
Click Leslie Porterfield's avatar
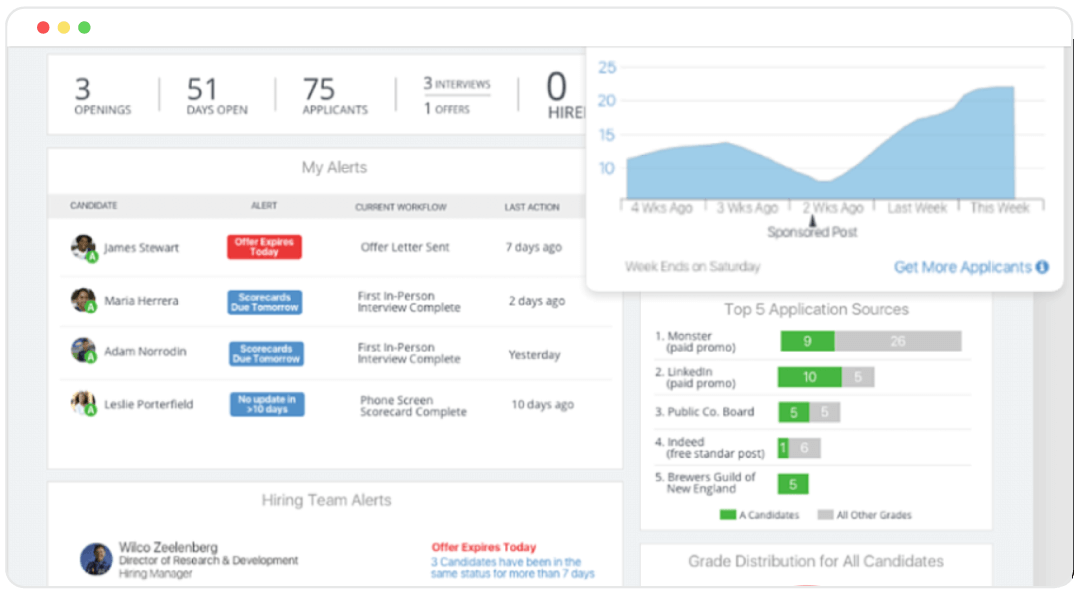click(83, 404)
